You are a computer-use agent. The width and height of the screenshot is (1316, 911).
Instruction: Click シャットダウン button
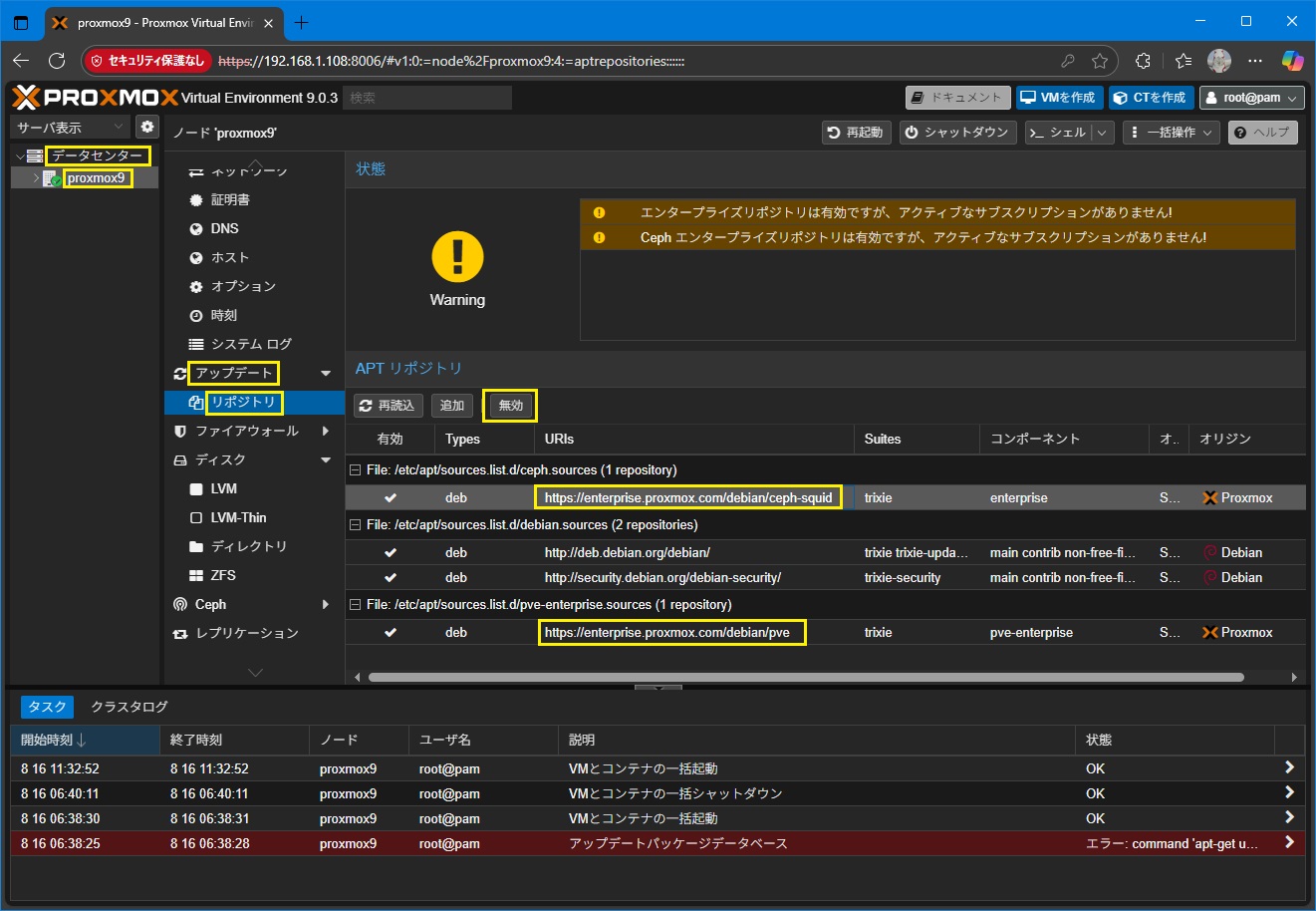pyautogui.click(x=957, y=133)
